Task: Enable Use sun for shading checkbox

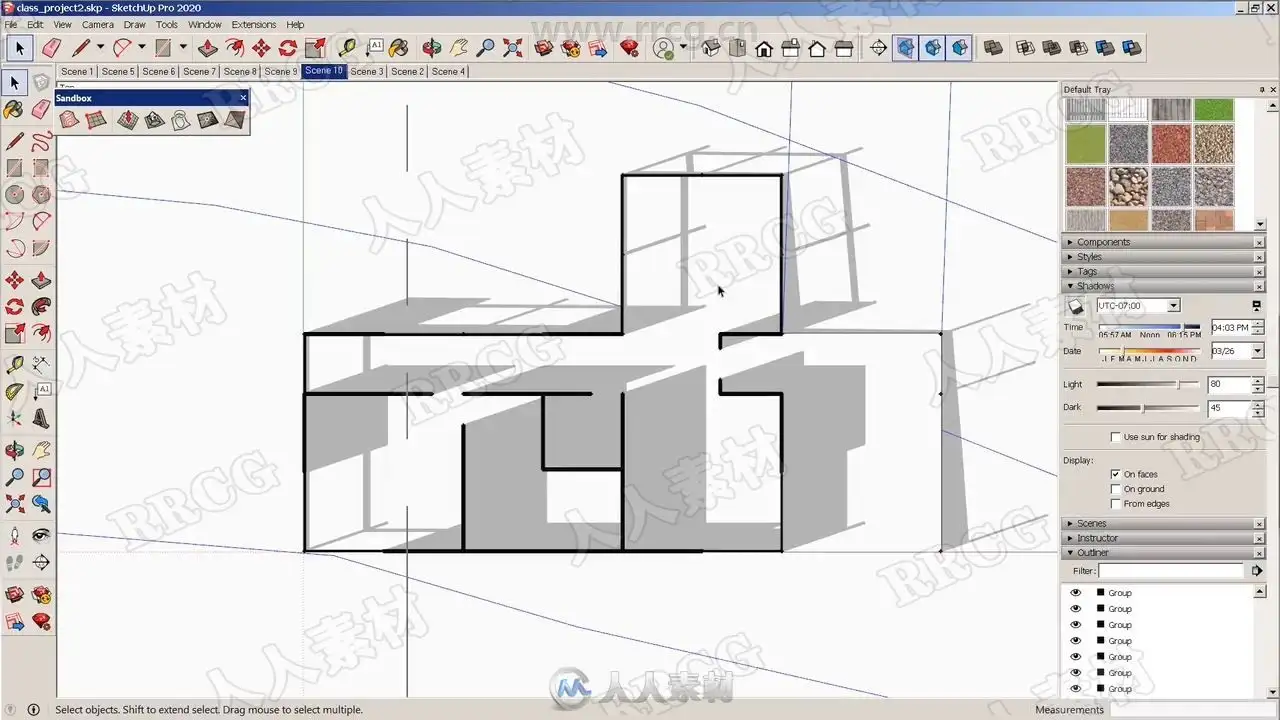Action: click(x=1116, y=437)
